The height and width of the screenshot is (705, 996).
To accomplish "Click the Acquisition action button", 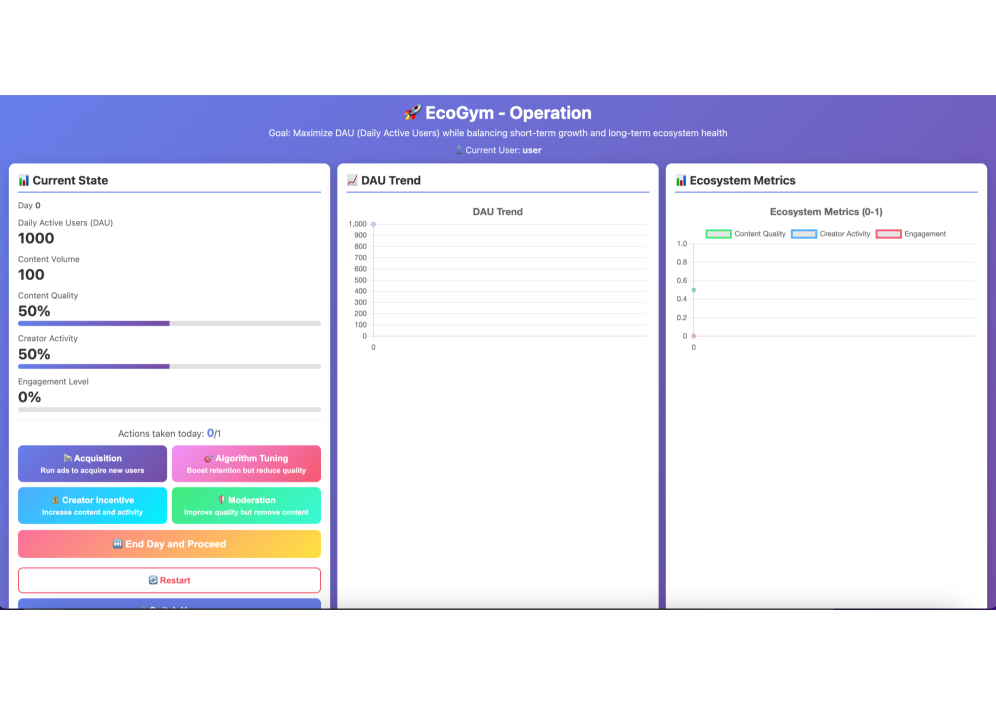I will tap(92, 464).
